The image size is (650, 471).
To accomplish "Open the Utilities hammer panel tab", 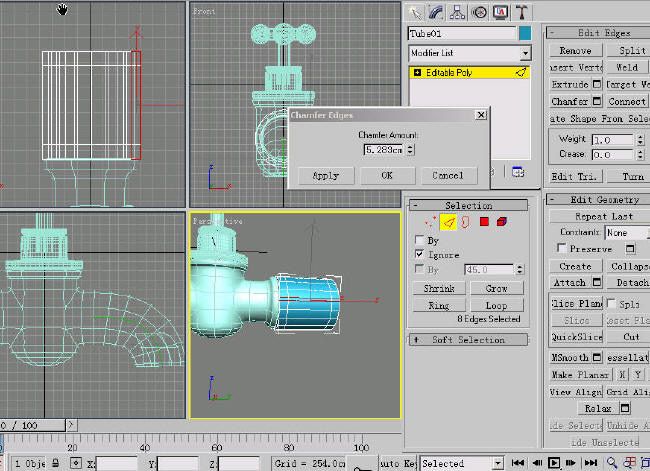I will (522, 12).
